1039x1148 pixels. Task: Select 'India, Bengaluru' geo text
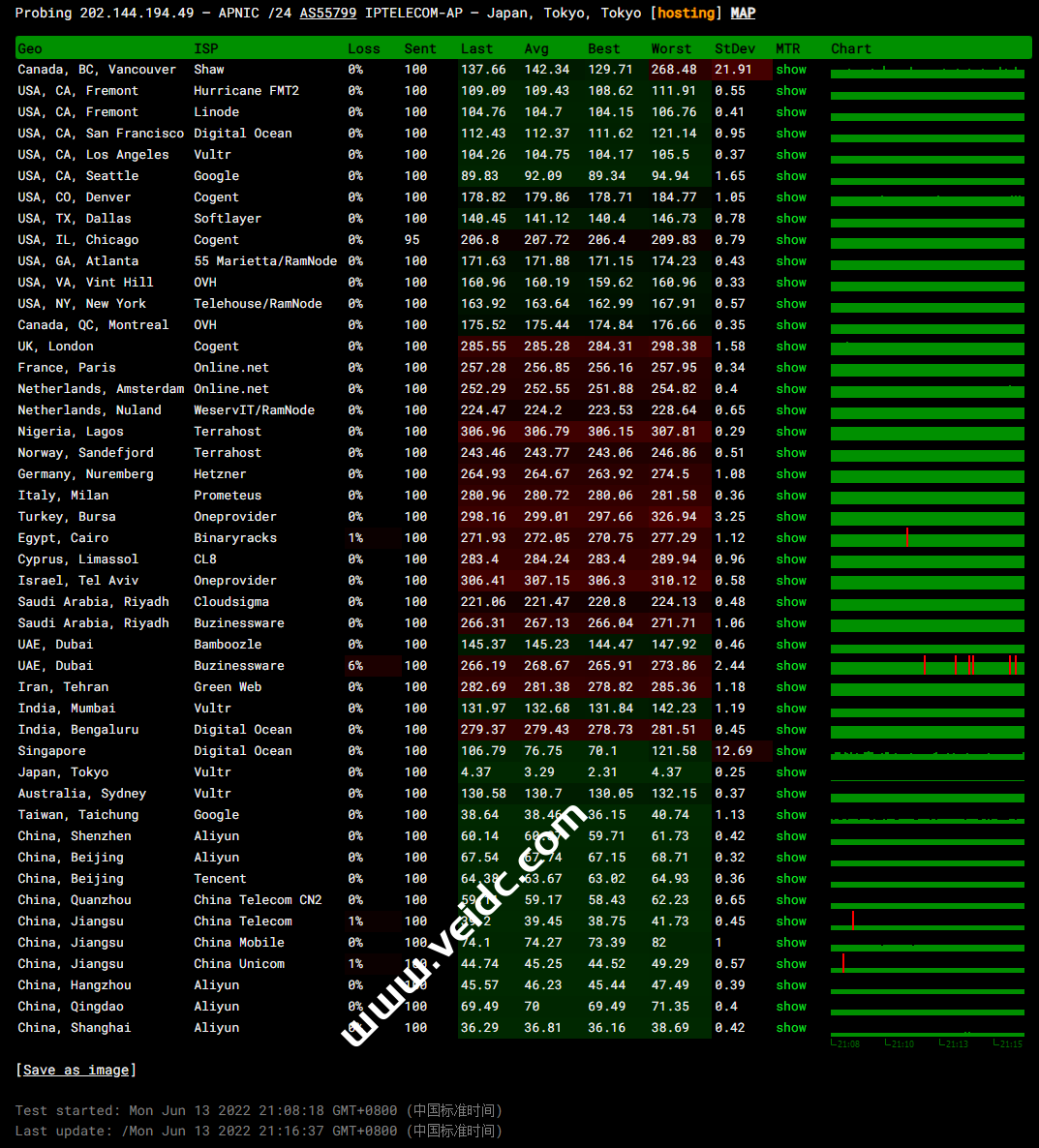click(77, 730)
